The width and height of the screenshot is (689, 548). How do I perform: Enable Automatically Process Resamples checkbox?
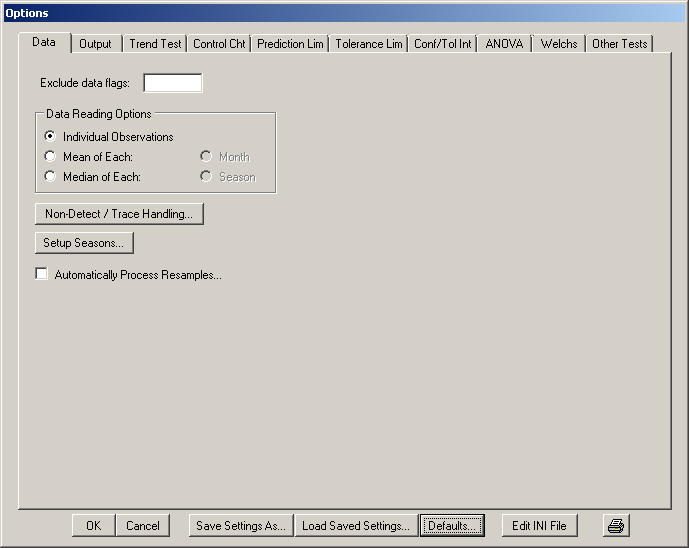pos(42,275)
